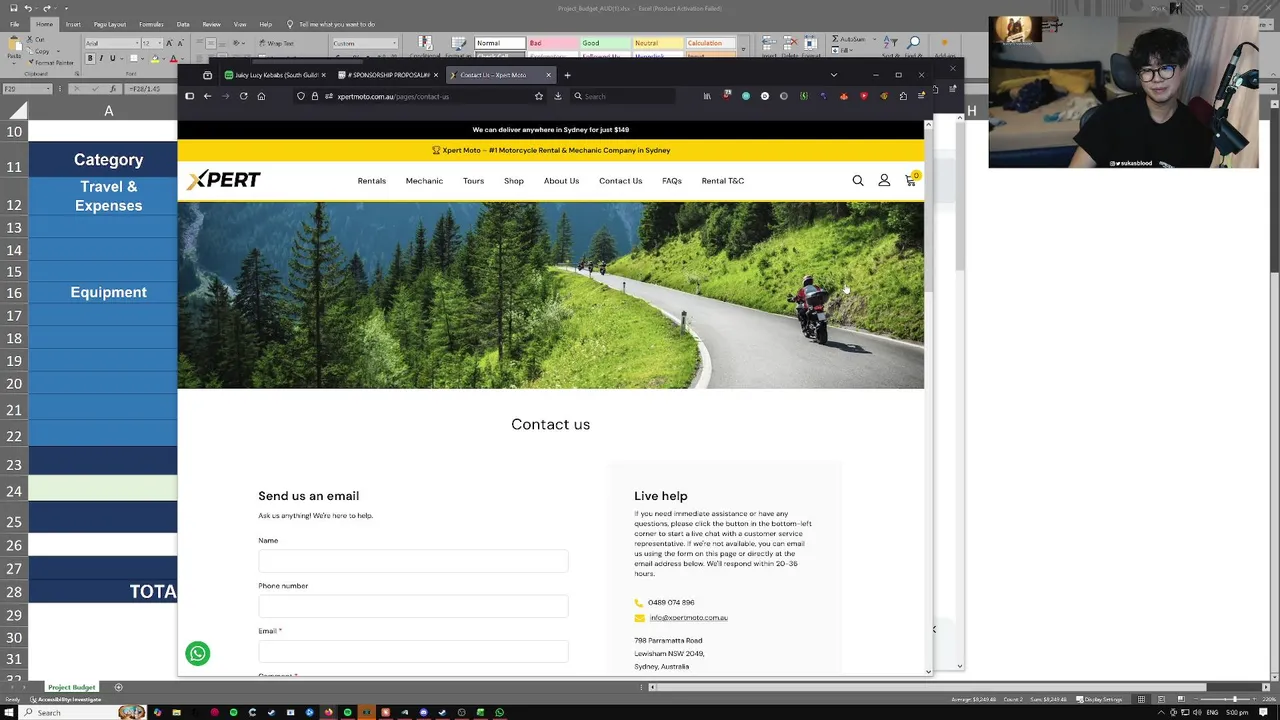Open Mechanic in site navigation
Viewport: 1280px width, 720px height.
point(424,181)
